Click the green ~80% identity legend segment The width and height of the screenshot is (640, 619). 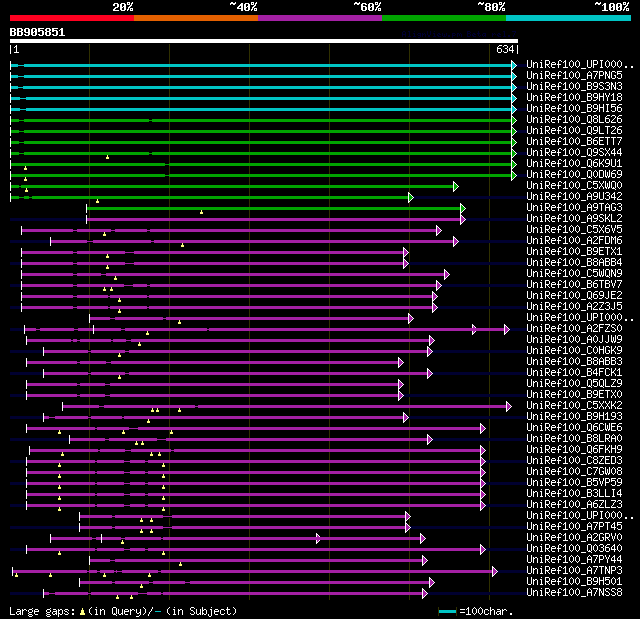(444, 18)
